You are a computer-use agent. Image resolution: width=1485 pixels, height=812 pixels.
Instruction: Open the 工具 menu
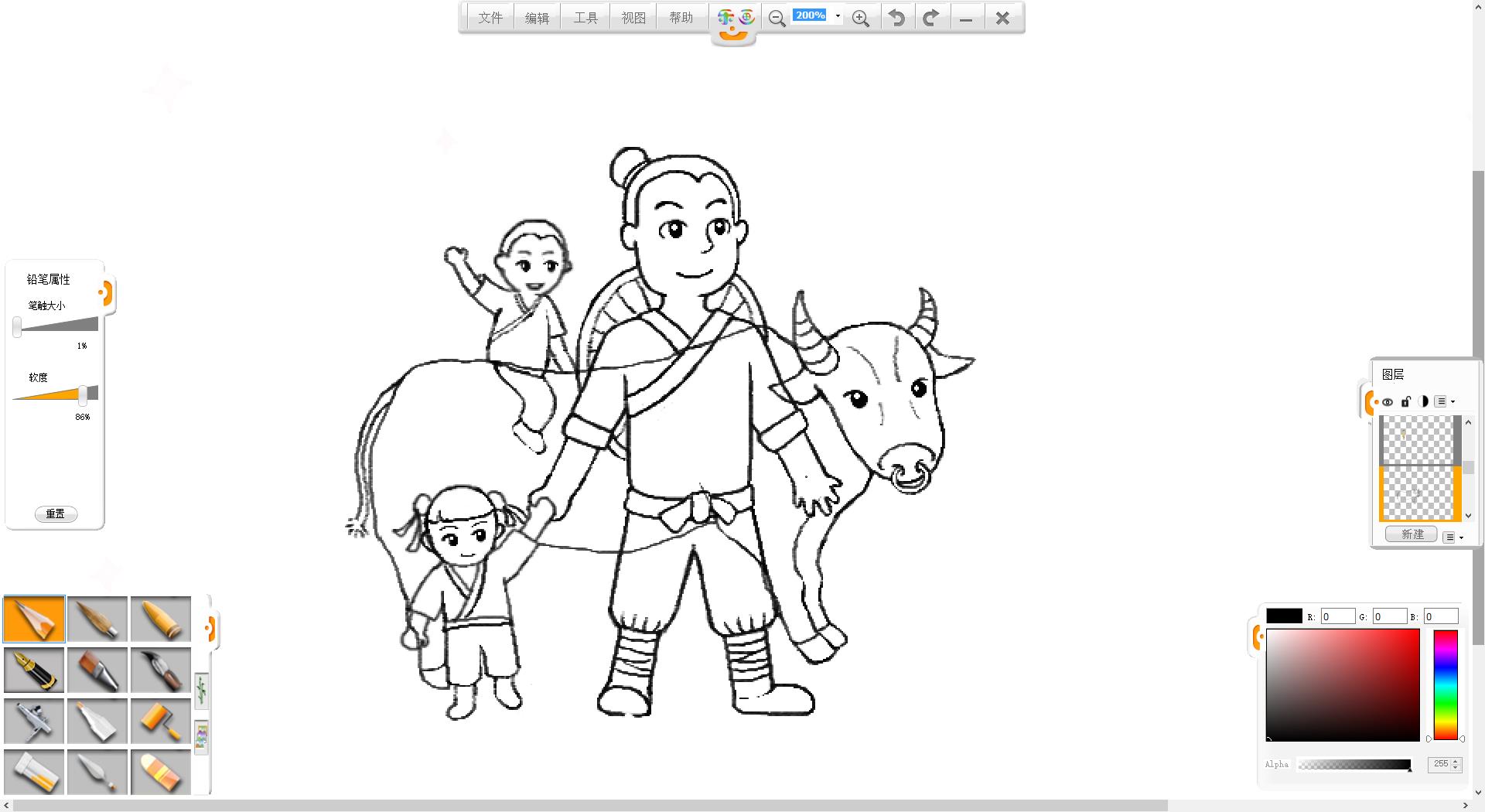point(585,18)
